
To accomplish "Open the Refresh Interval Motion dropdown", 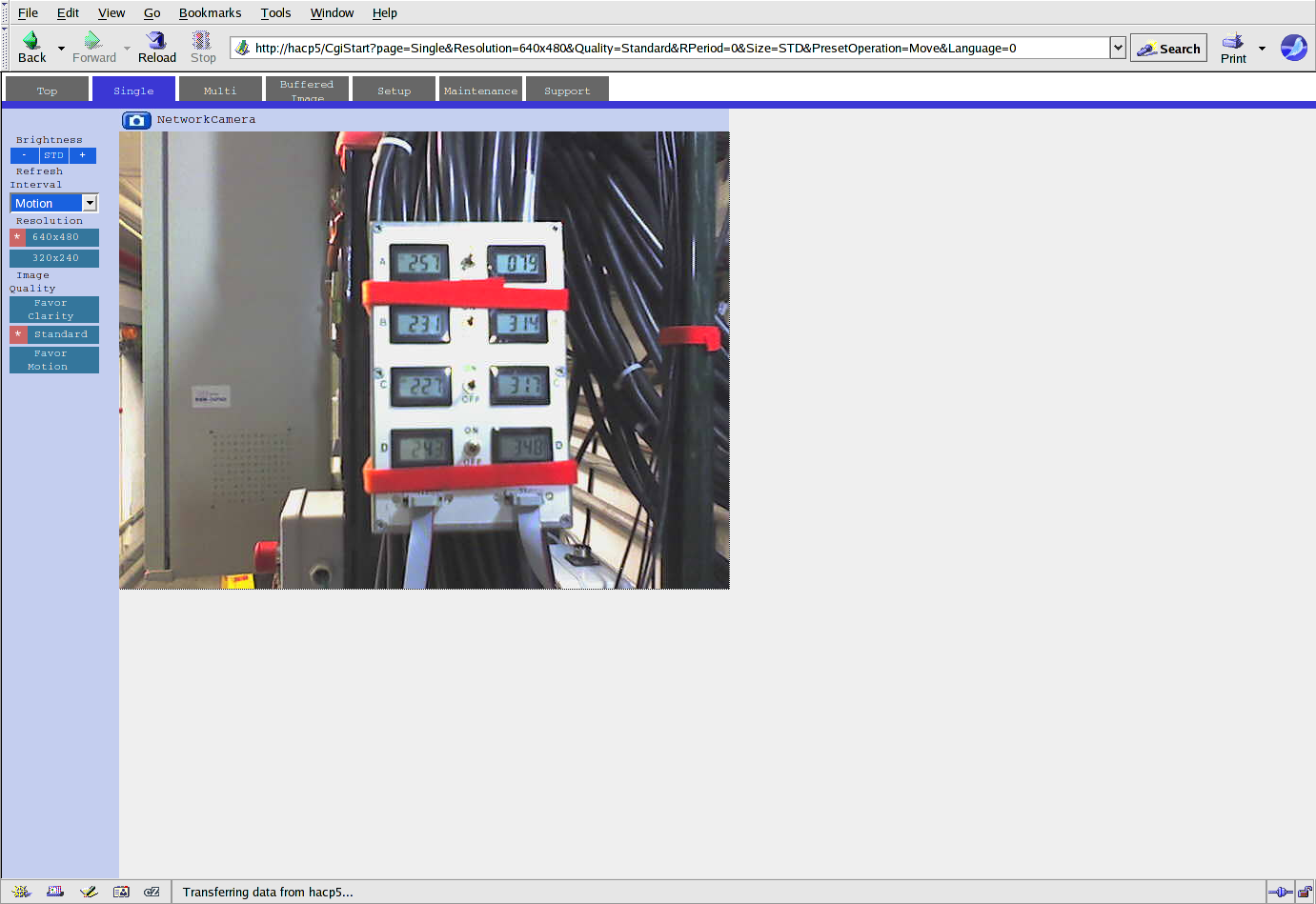I will click(54, 203).
